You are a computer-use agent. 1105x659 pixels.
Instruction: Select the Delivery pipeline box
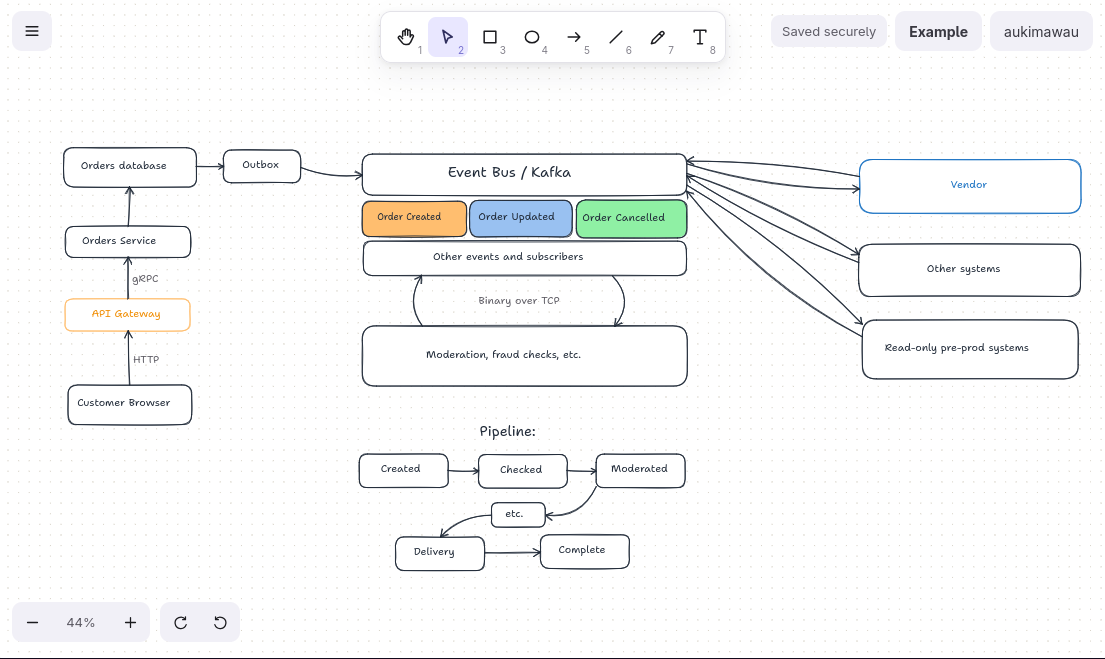pos(440,553)
